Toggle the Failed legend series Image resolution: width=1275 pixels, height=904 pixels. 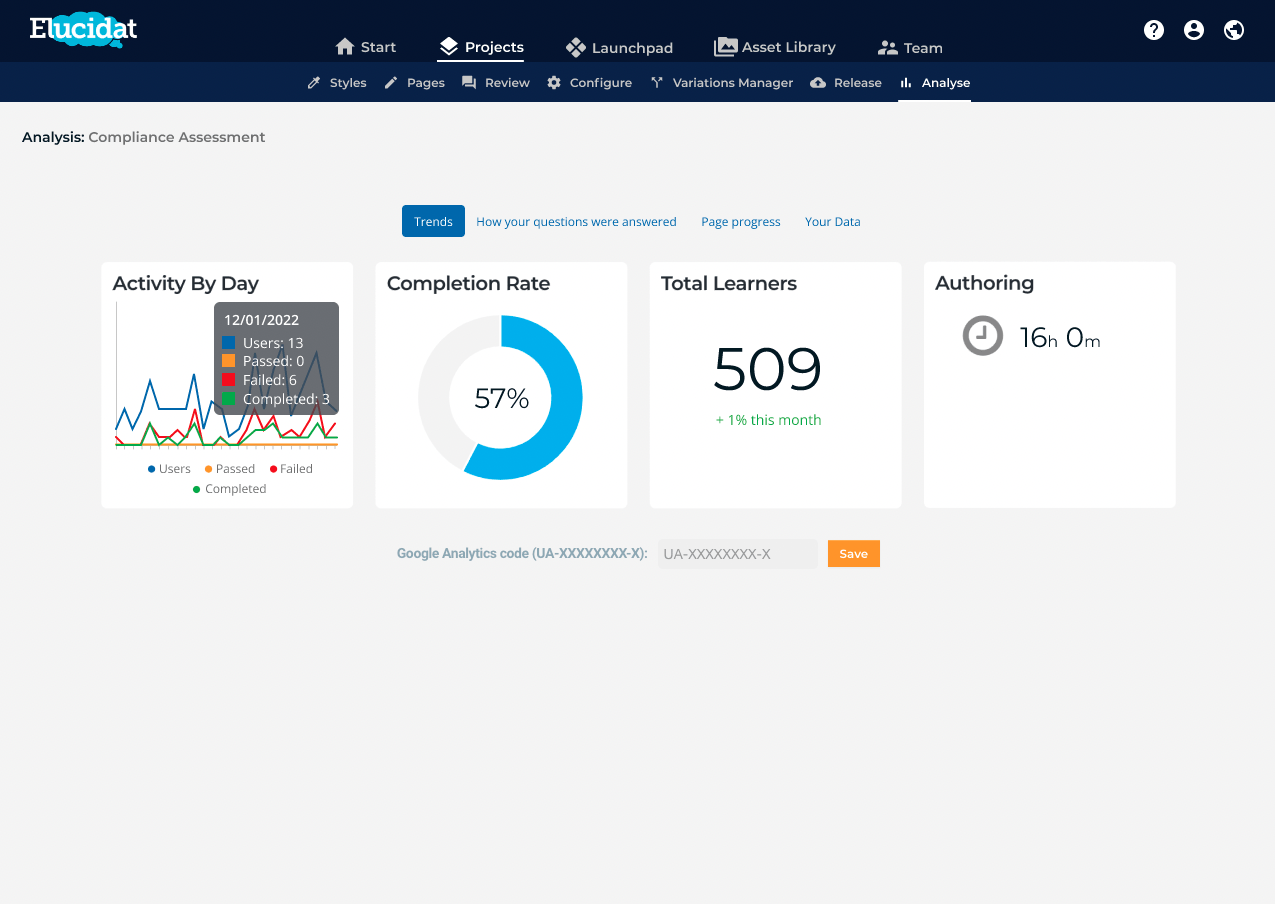click(291, 469)
